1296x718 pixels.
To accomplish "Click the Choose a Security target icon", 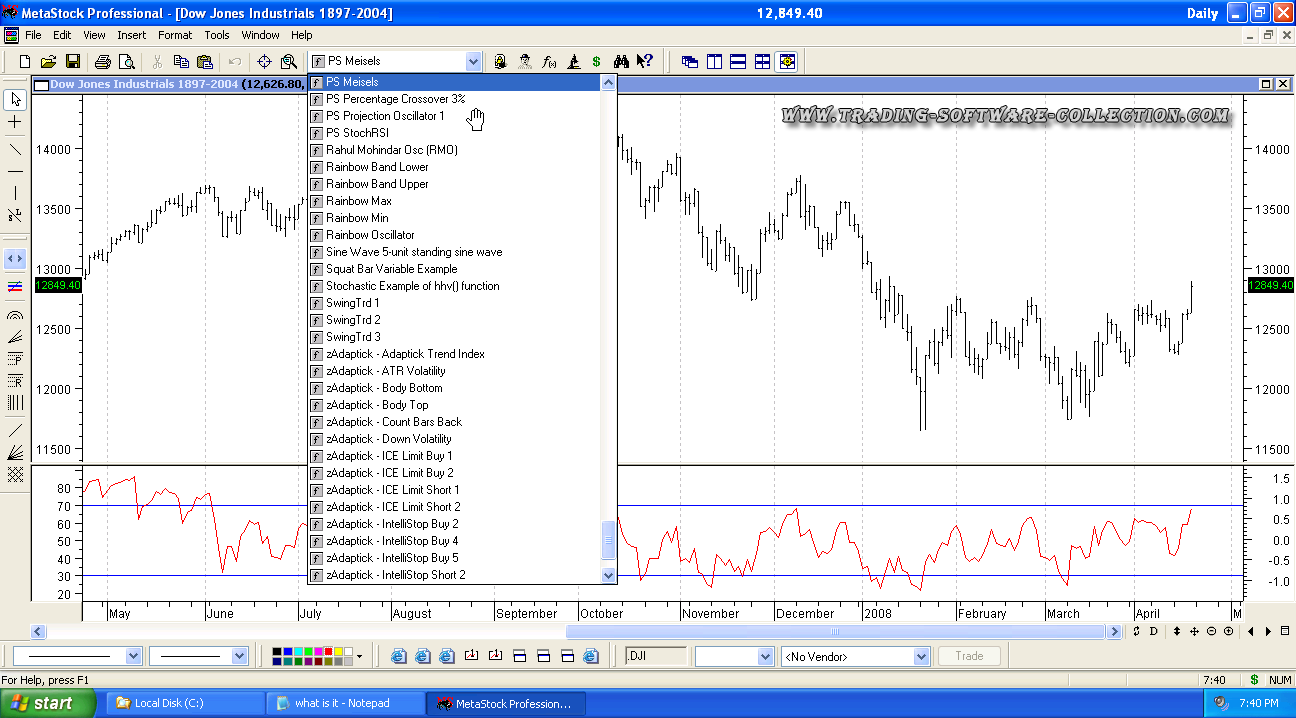I will tap(264, 62).
